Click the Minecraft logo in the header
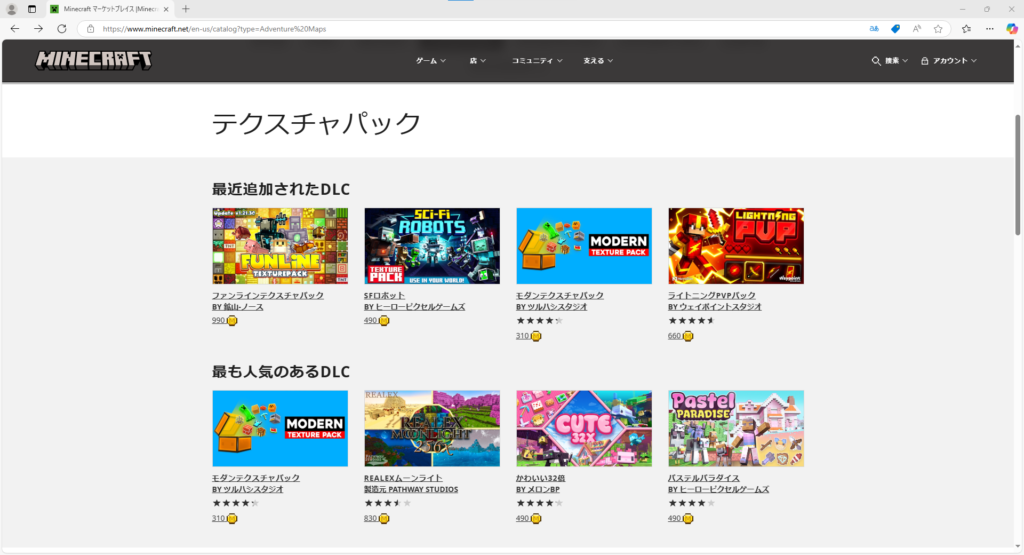This screenshot has width=1024, height=555. (x=94, y=60)
